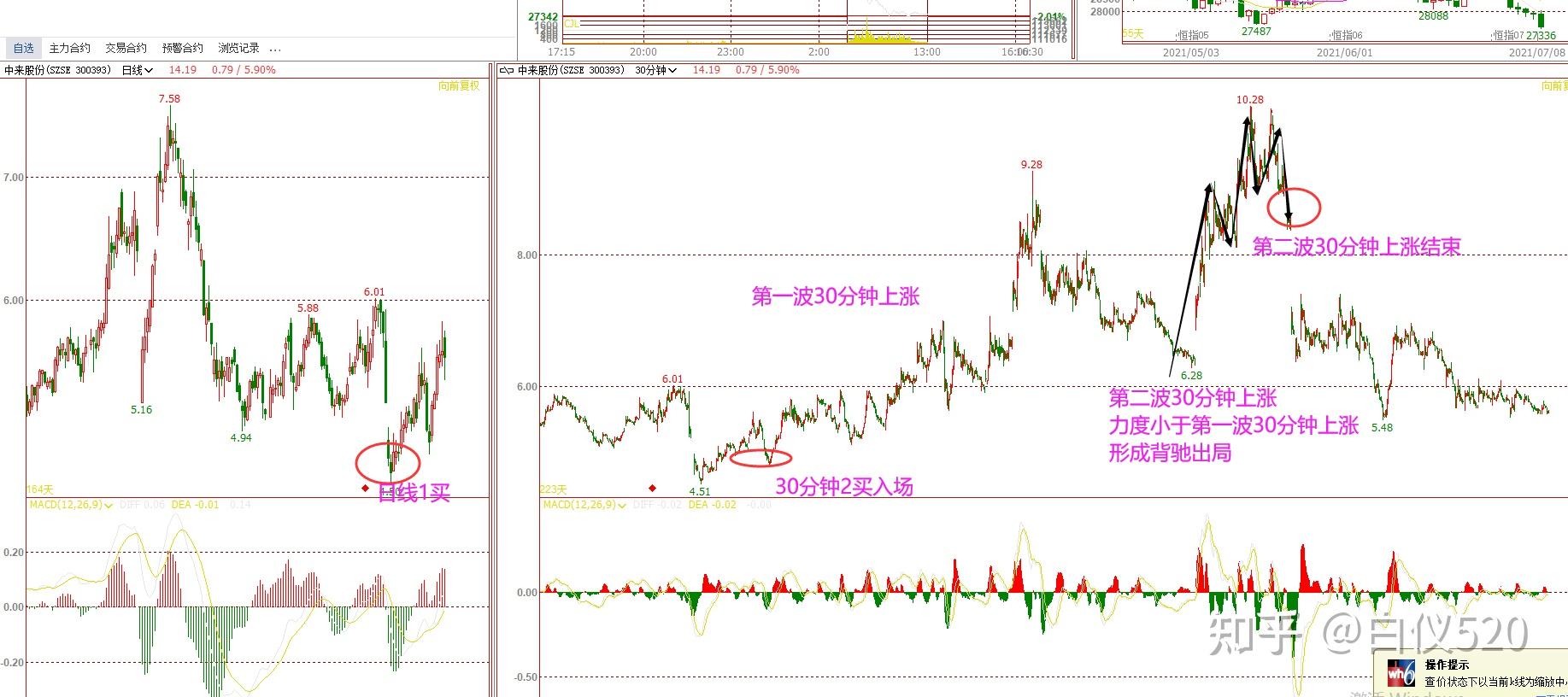Viewport: 1568px width, 697px height.
Task: Click the 17:15 time on intraday axis
Action: click(561, 52)
